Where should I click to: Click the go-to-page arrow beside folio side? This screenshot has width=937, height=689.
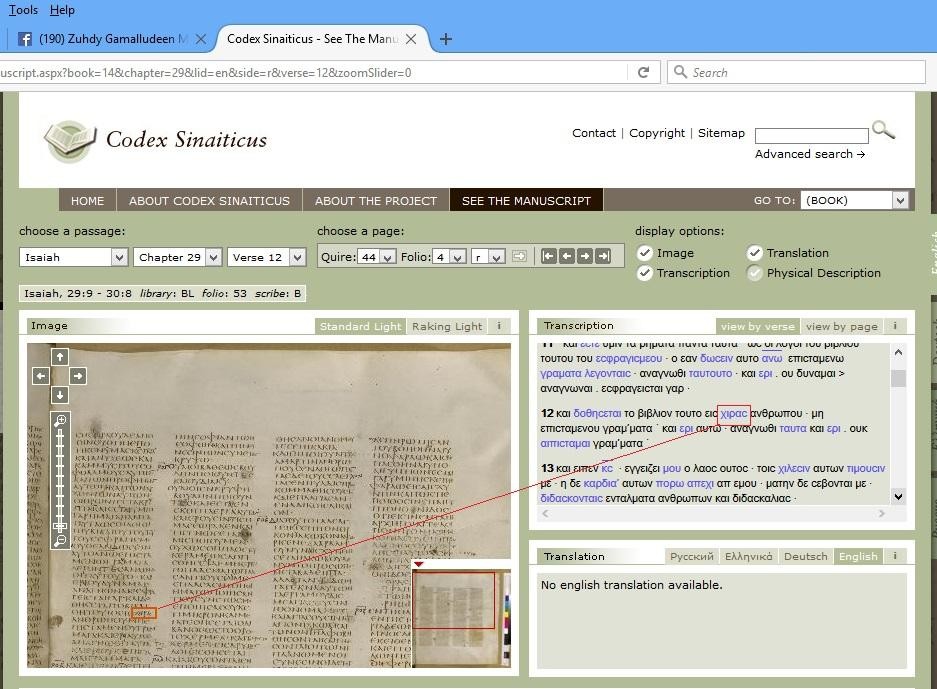[x=519, y=256]
